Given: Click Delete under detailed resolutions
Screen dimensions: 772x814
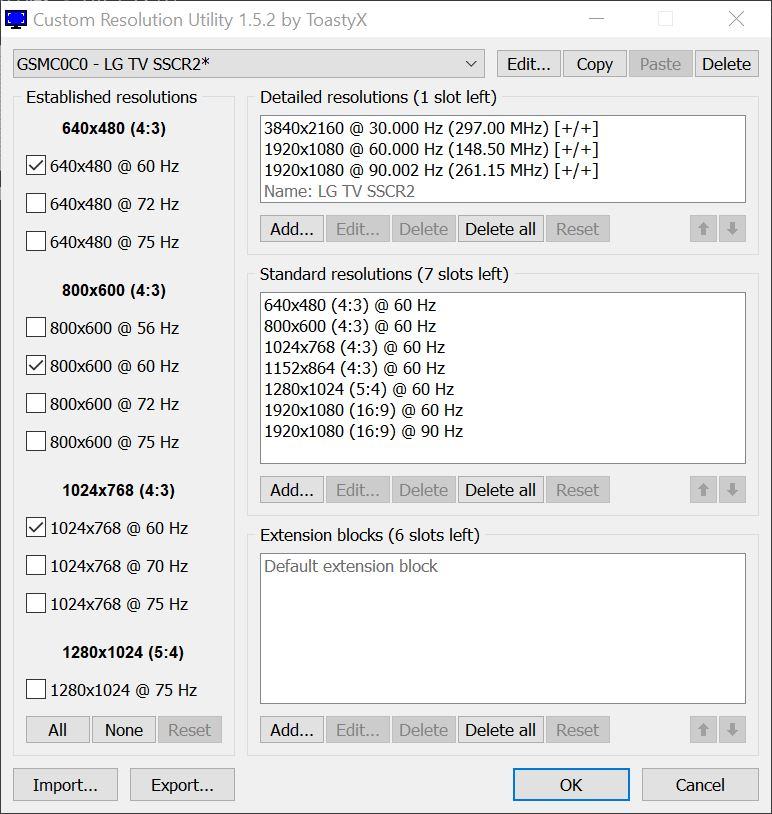Looking at the screenshot, I should tap(424, 229).
